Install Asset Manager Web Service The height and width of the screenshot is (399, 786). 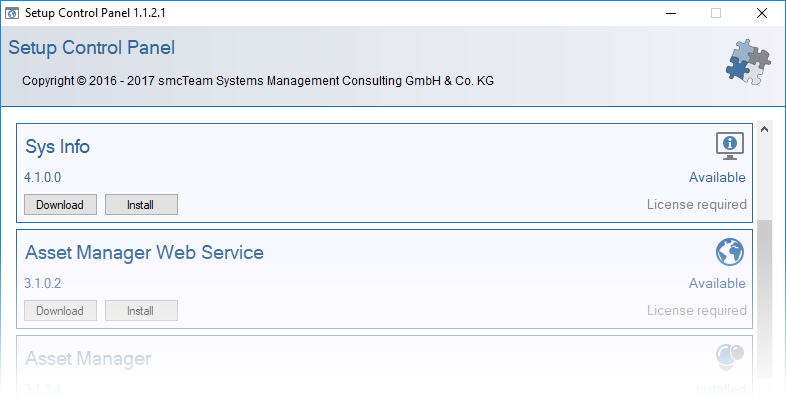(141, 311)
